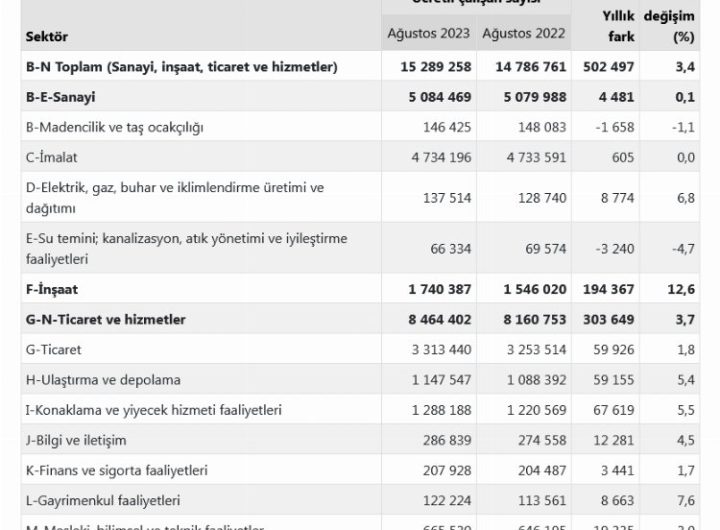Click the Sektör column header
Image resolution: width=720 pixels, height=530 pixels.
coord(45,36)
